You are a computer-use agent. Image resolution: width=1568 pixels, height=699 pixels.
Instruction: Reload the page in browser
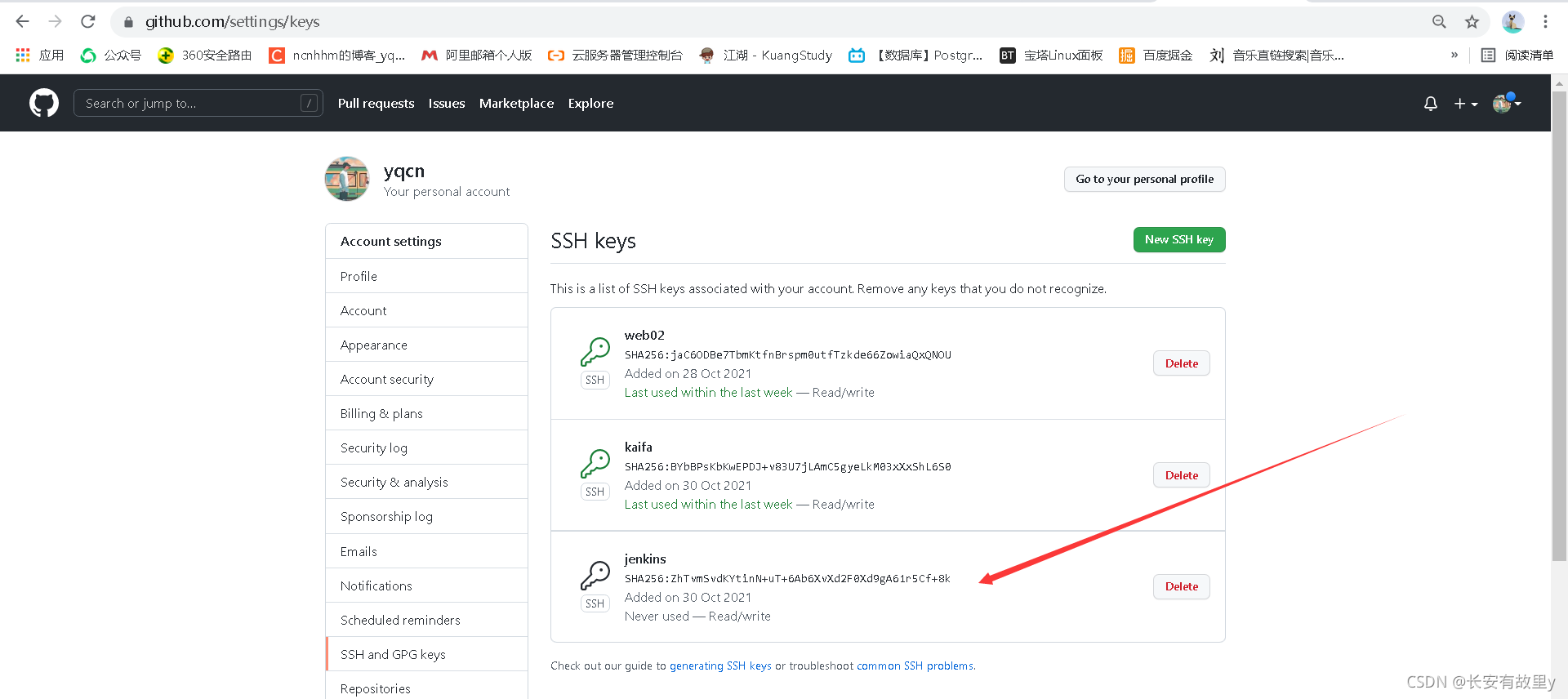88,22
